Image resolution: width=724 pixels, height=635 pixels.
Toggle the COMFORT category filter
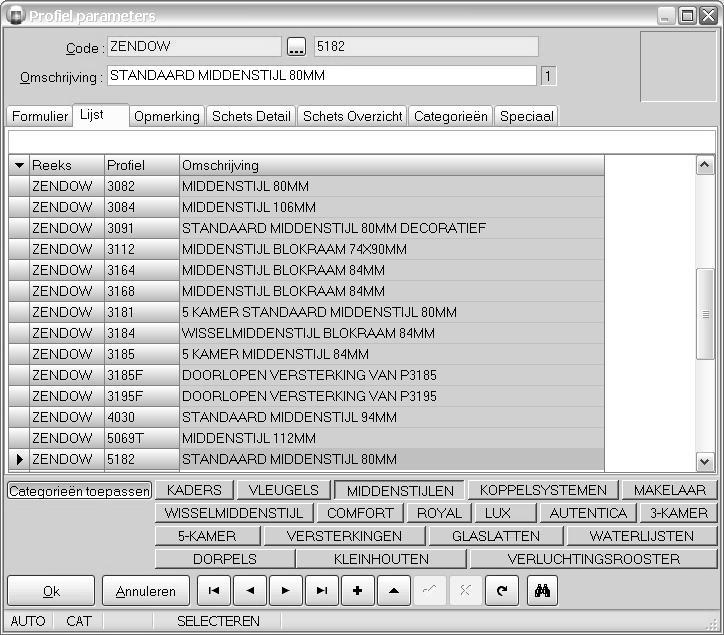pyautogui.click(x=360, y=513)
